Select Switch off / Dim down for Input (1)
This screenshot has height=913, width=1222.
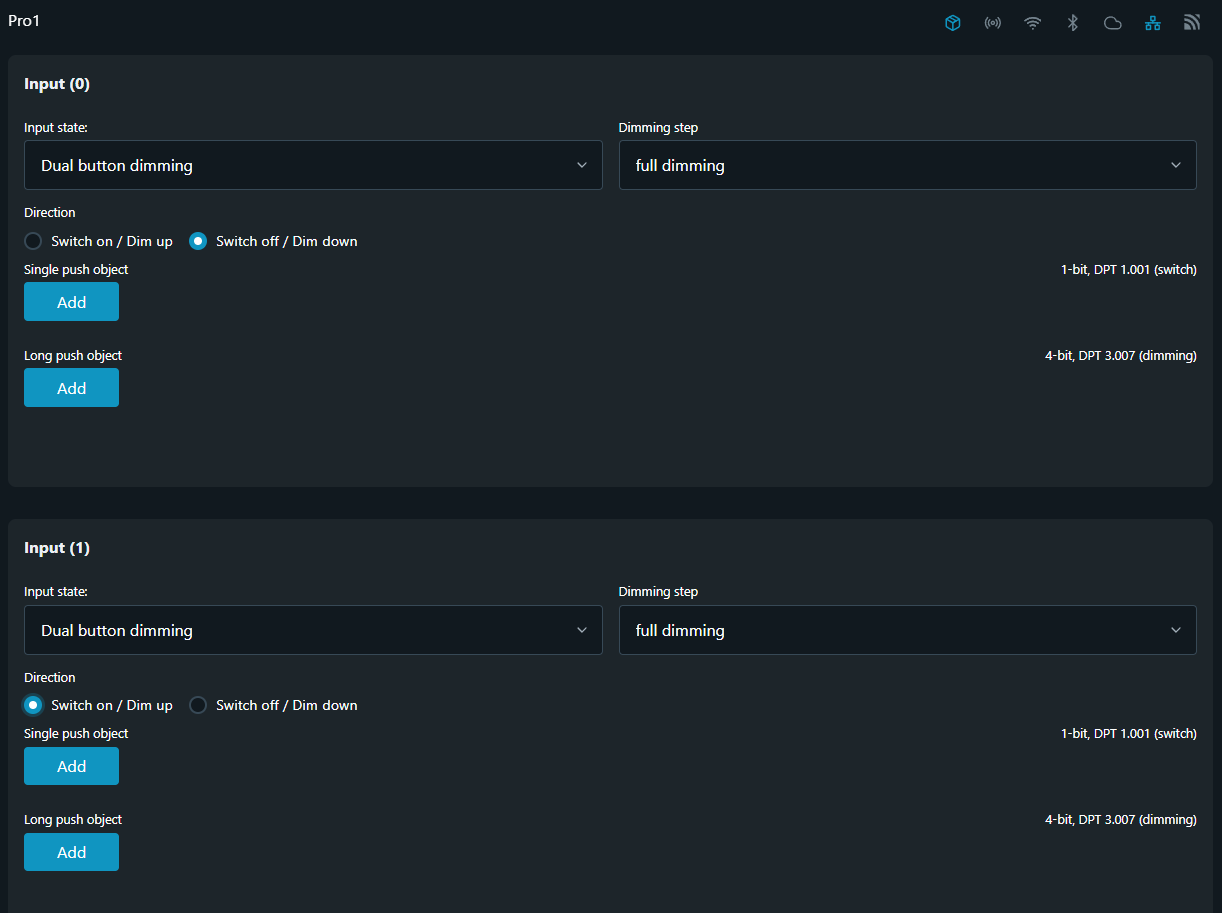tap(198, 705)
